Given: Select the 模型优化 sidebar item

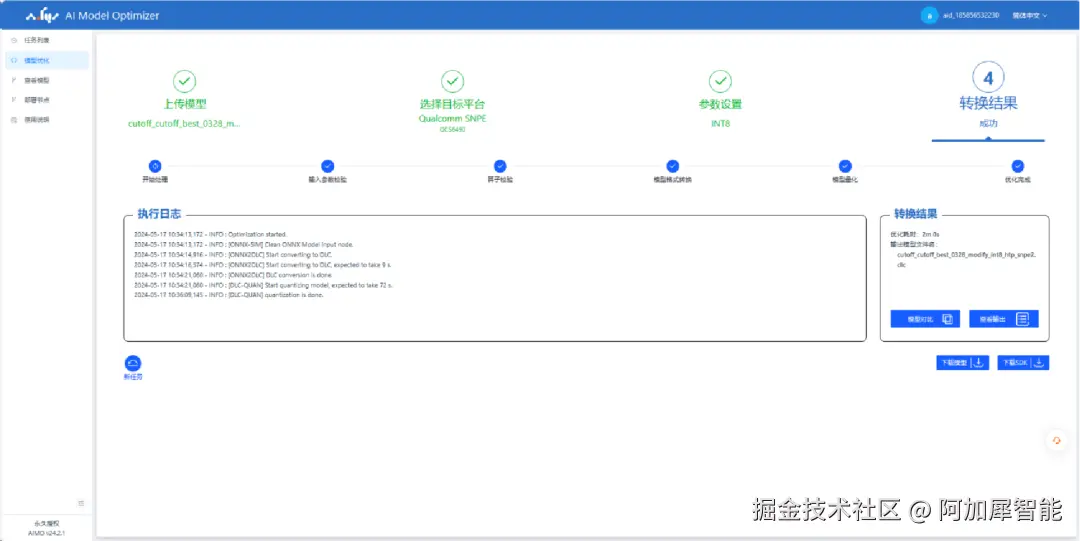Looking at the screenshot, I should [45, 61].
